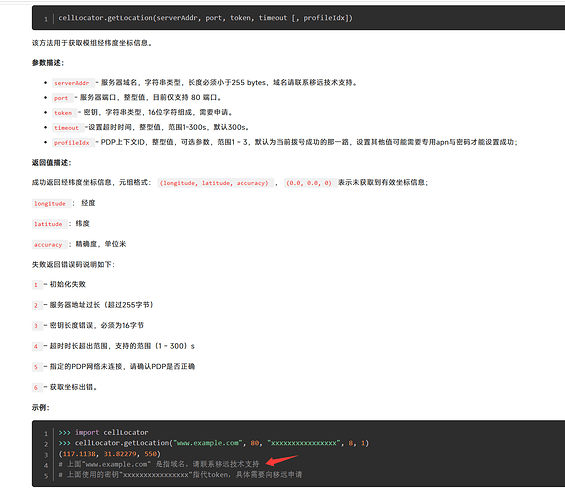The image size is (565, 500).
Task: Click error code 6 tag for coordinate error
Action: pos(36,387)
